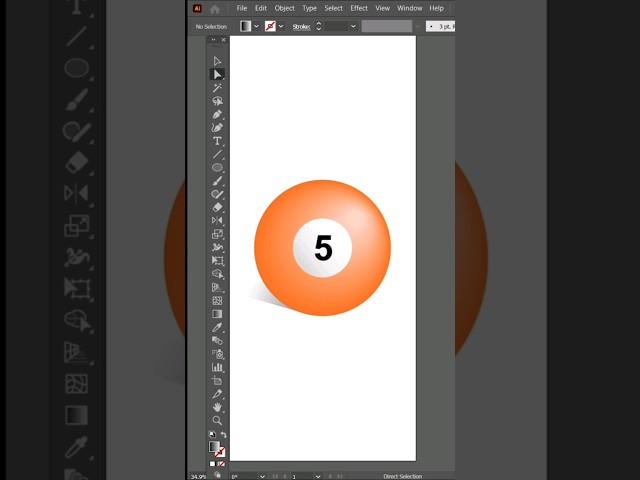Open the fill color dropdown in control bar
640x480 pixels.
click(257, 26)
